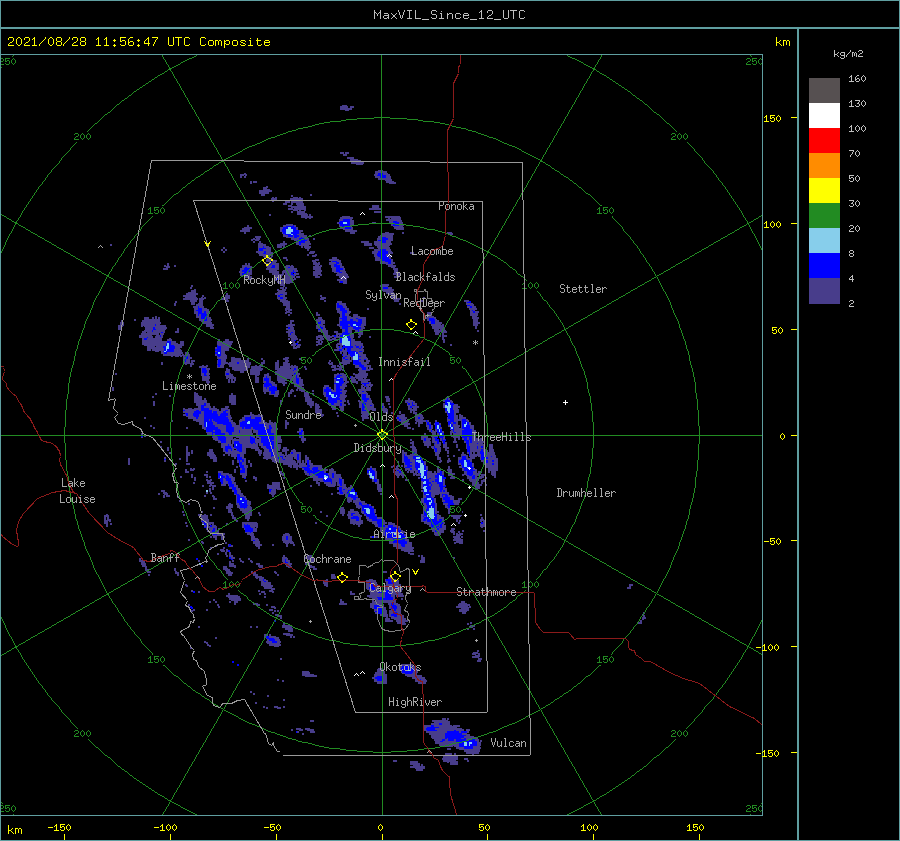Click the yellow diamond marker beside RockyMH
Image resolution: width=900 pixels, height=841 pixels.
(267, 261)
